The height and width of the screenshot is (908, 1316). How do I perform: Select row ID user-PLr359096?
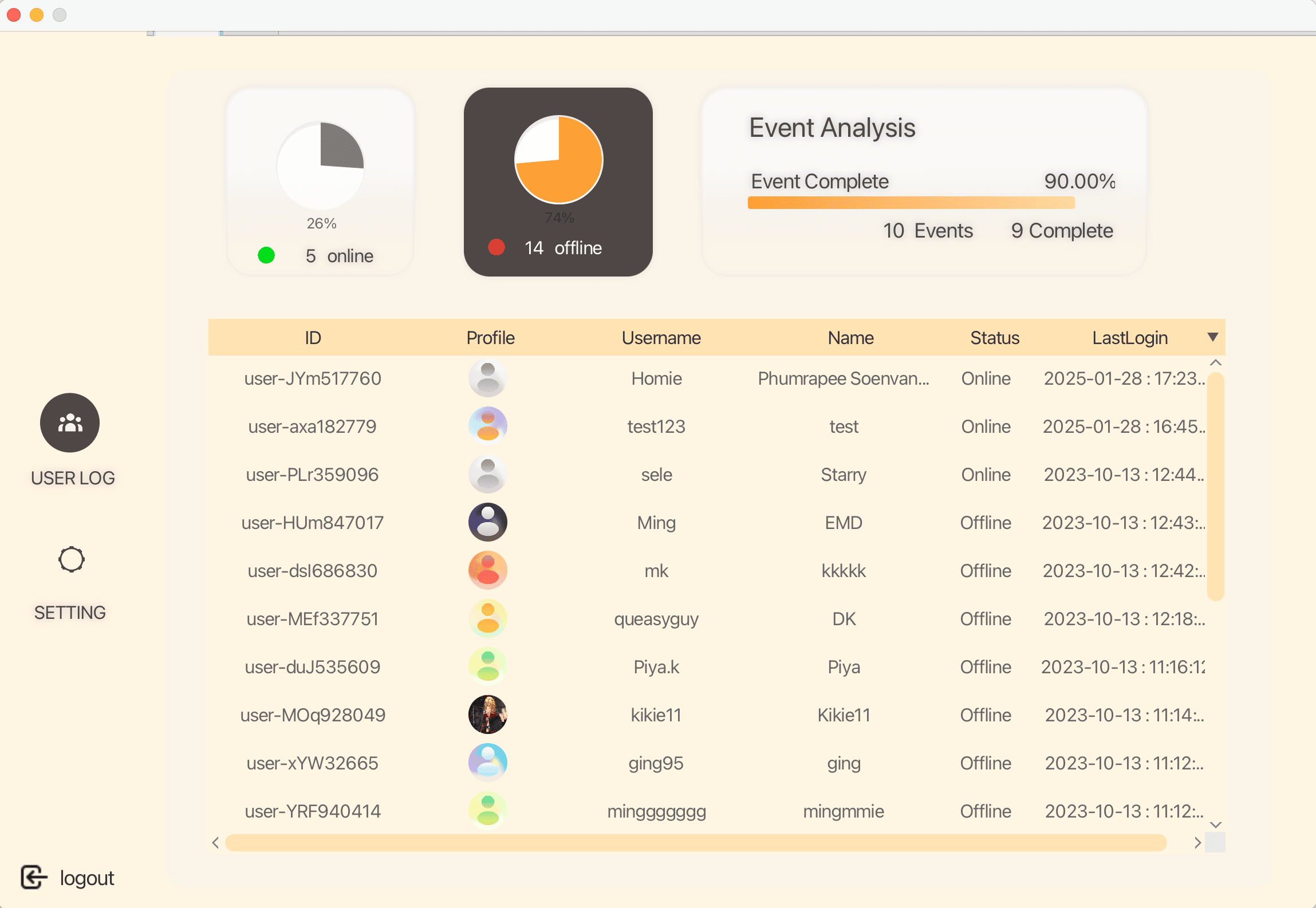tap(313, 475)
